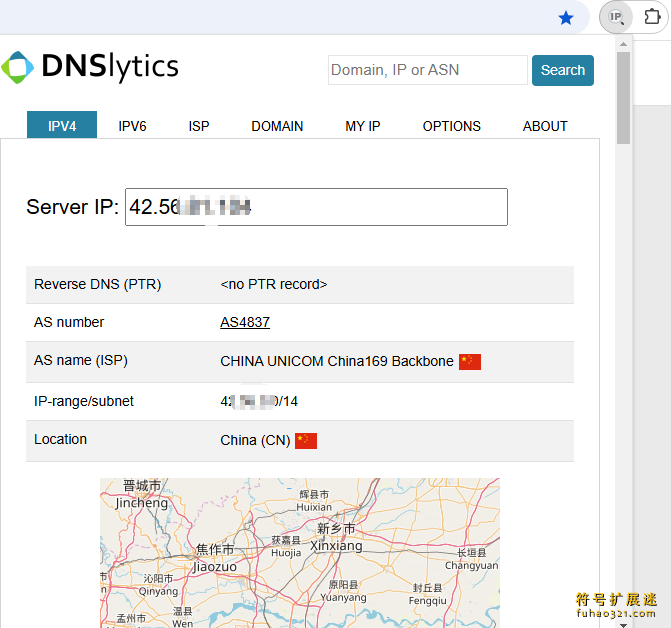The image size is (671, 628).
Task: Click inside the Server IP field
Action: coord(316,207)
